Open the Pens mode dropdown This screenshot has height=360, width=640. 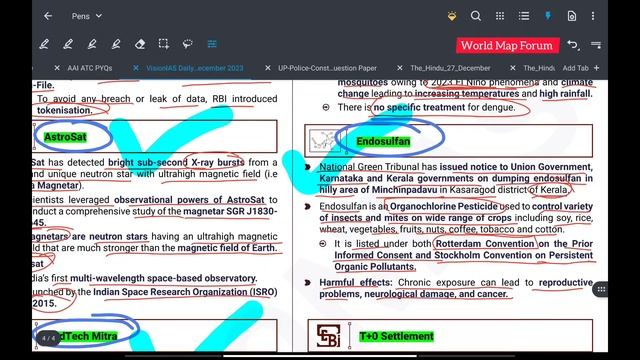(x=87, y=16)
